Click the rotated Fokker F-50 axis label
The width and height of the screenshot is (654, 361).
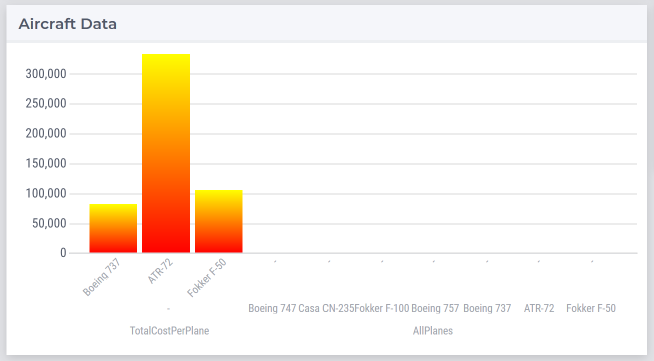tap(206, 278)
